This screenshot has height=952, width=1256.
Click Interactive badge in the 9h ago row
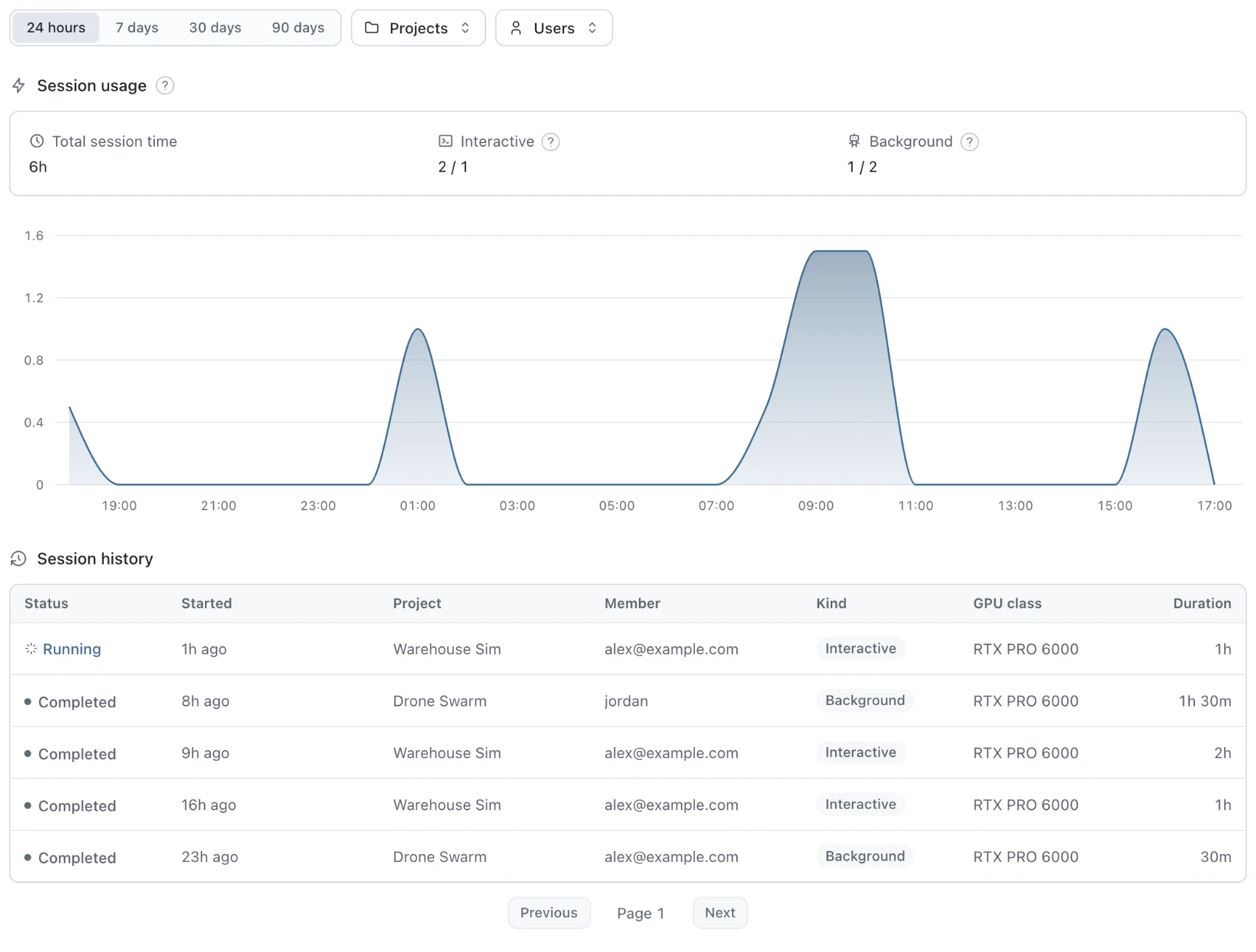861,752
